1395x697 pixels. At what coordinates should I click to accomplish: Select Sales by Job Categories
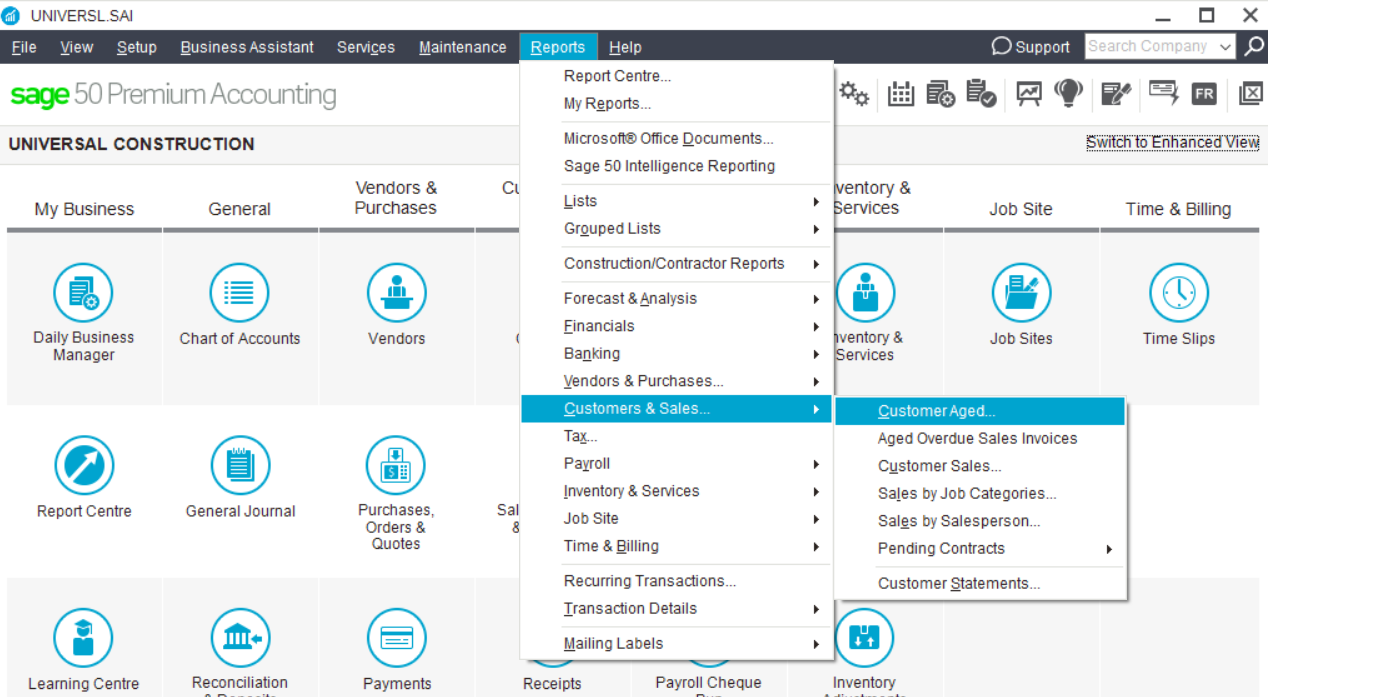[980, 493]
